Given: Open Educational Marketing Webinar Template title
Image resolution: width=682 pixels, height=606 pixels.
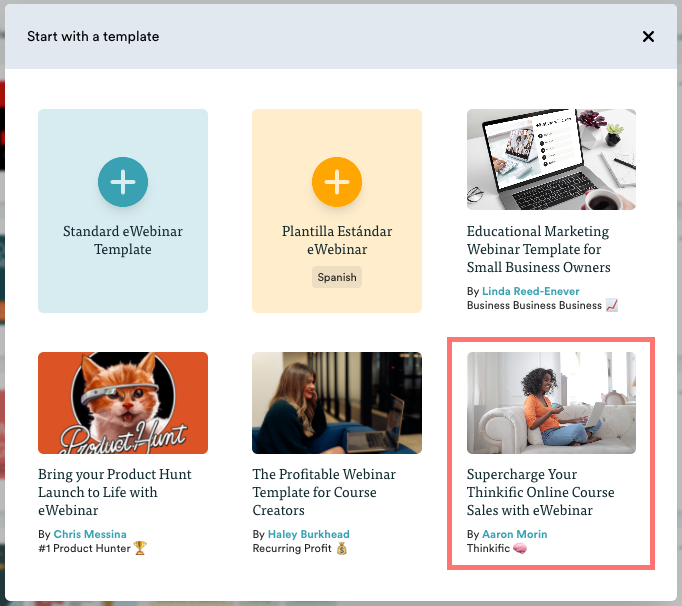Looking at the screenshot, I should [538, 249].
